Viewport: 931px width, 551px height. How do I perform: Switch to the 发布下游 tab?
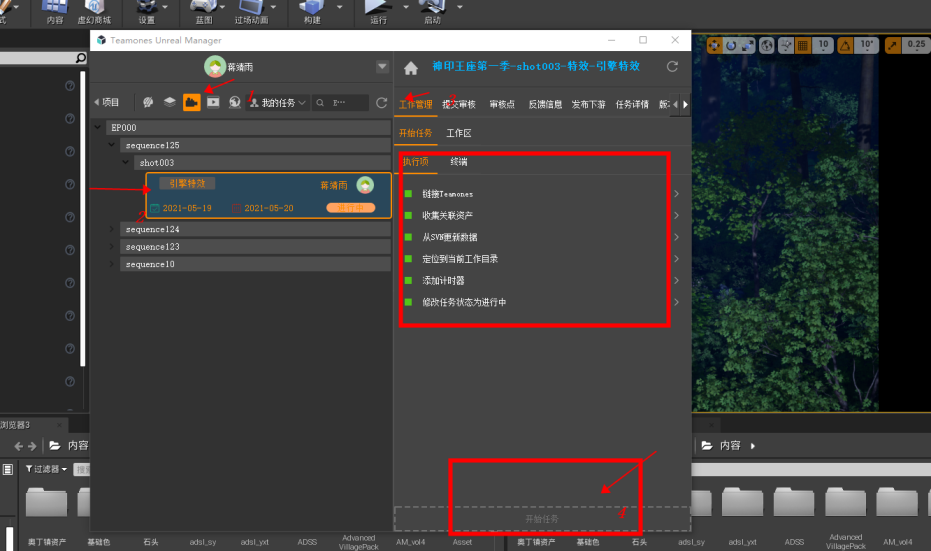(x=588, y=104)
